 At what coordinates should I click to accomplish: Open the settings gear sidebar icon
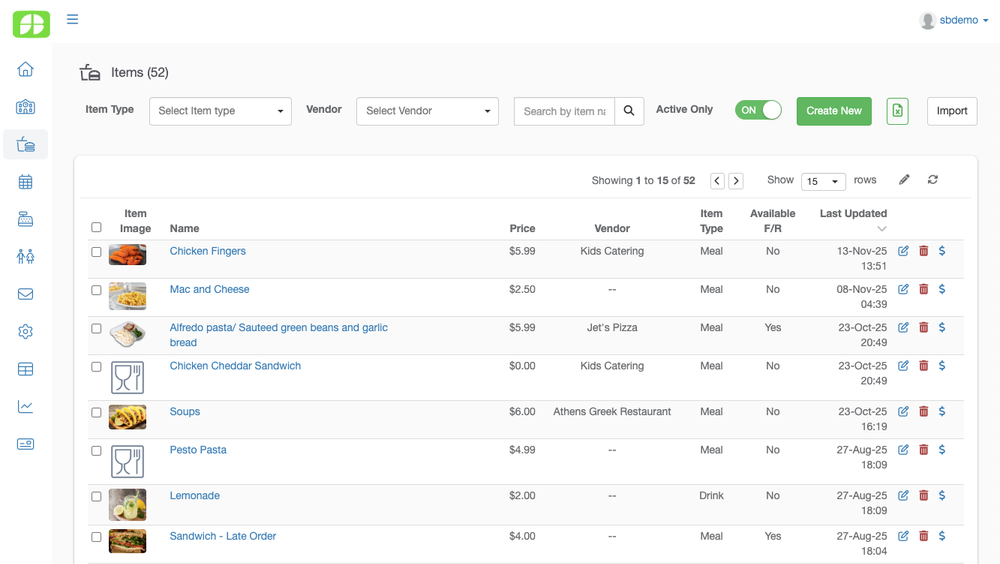(x=26, y=332)
